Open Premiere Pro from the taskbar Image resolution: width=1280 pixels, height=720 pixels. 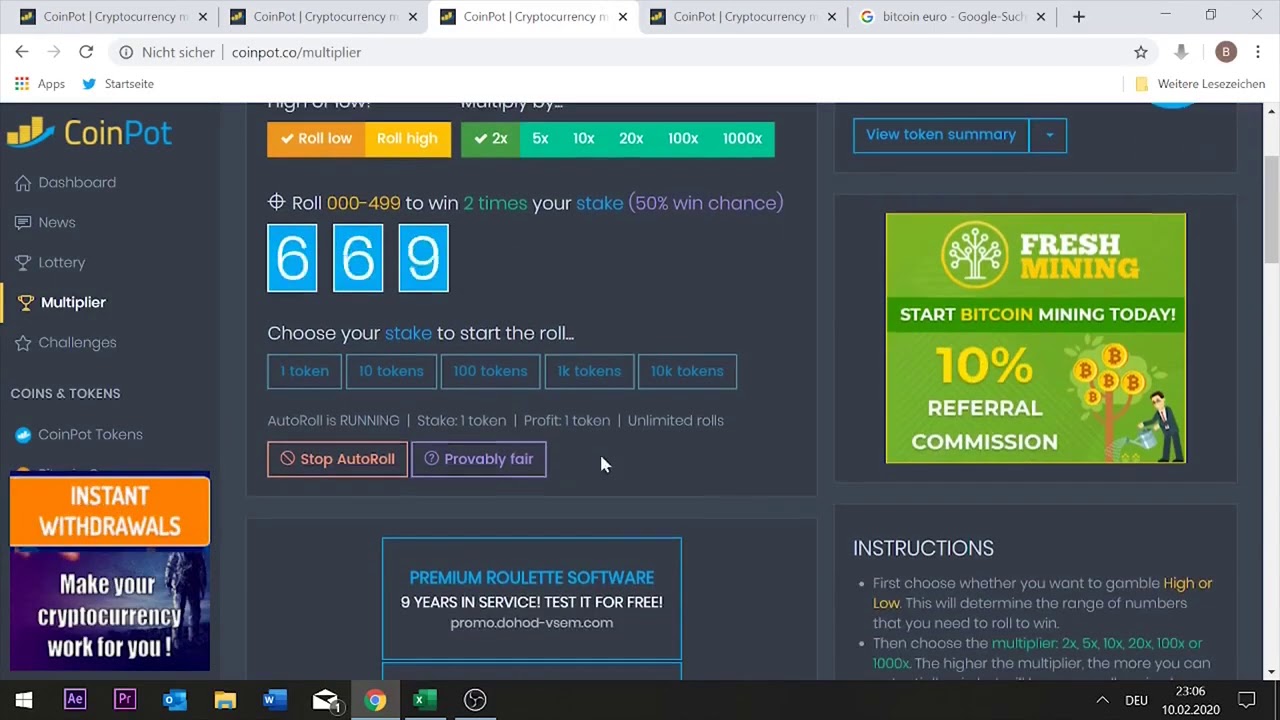click(x=125, y=700)
